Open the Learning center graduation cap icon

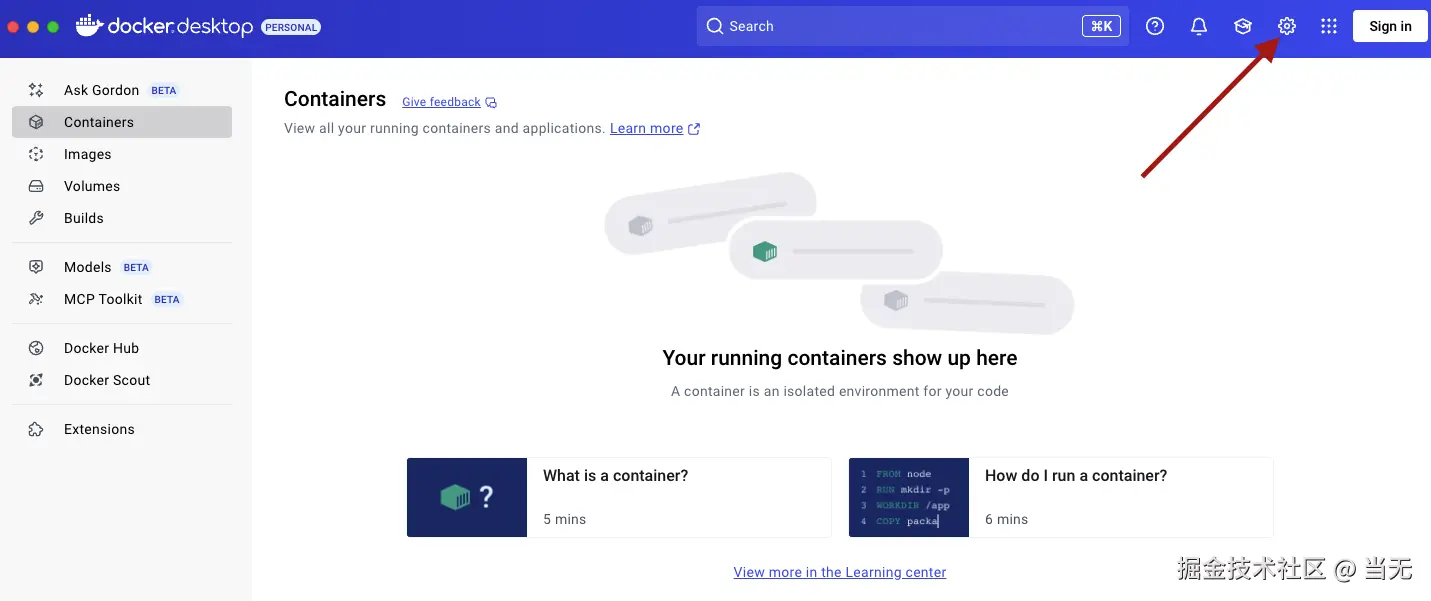1242,26
